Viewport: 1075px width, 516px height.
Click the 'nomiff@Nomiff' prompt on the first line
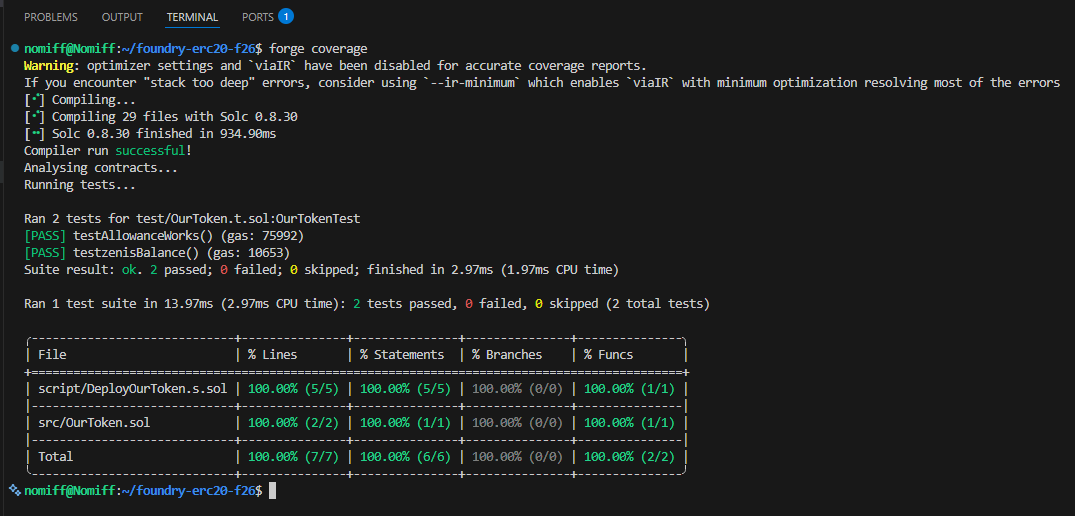coord(70,49)
